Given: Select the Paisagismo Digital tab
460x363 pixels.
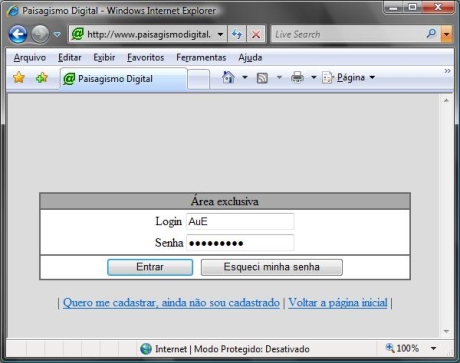Looking at the screenshot, I should [x=123, y=79].
